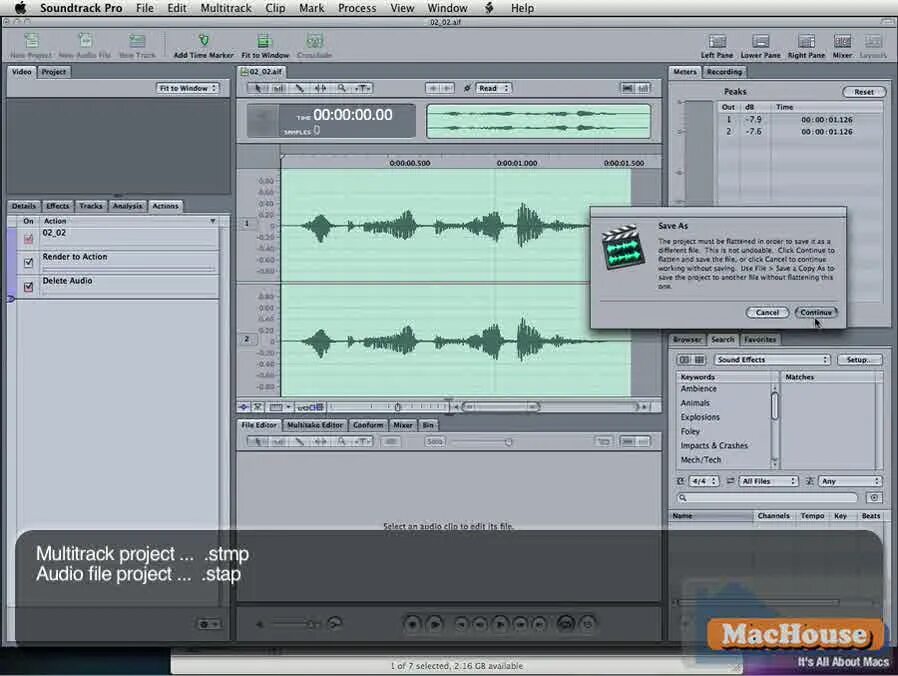Switch browser to button grid view icon
This screenshot has width=898, height=676.
tap(699, 360)
